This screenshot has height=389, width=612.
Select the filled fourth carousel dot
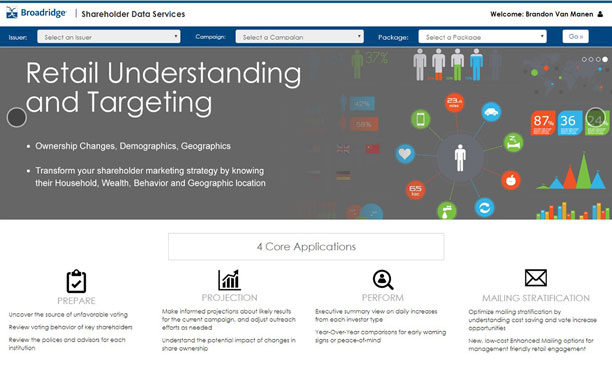coord(605,59)
